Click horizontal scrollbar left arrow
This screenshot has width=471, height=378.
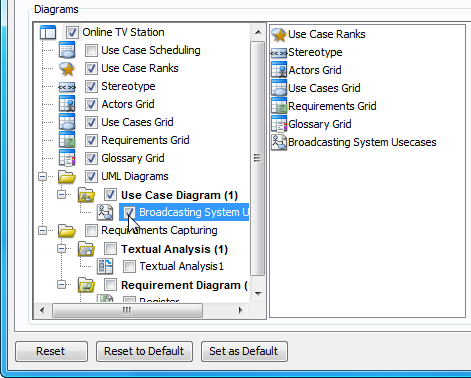coord(42,311)
